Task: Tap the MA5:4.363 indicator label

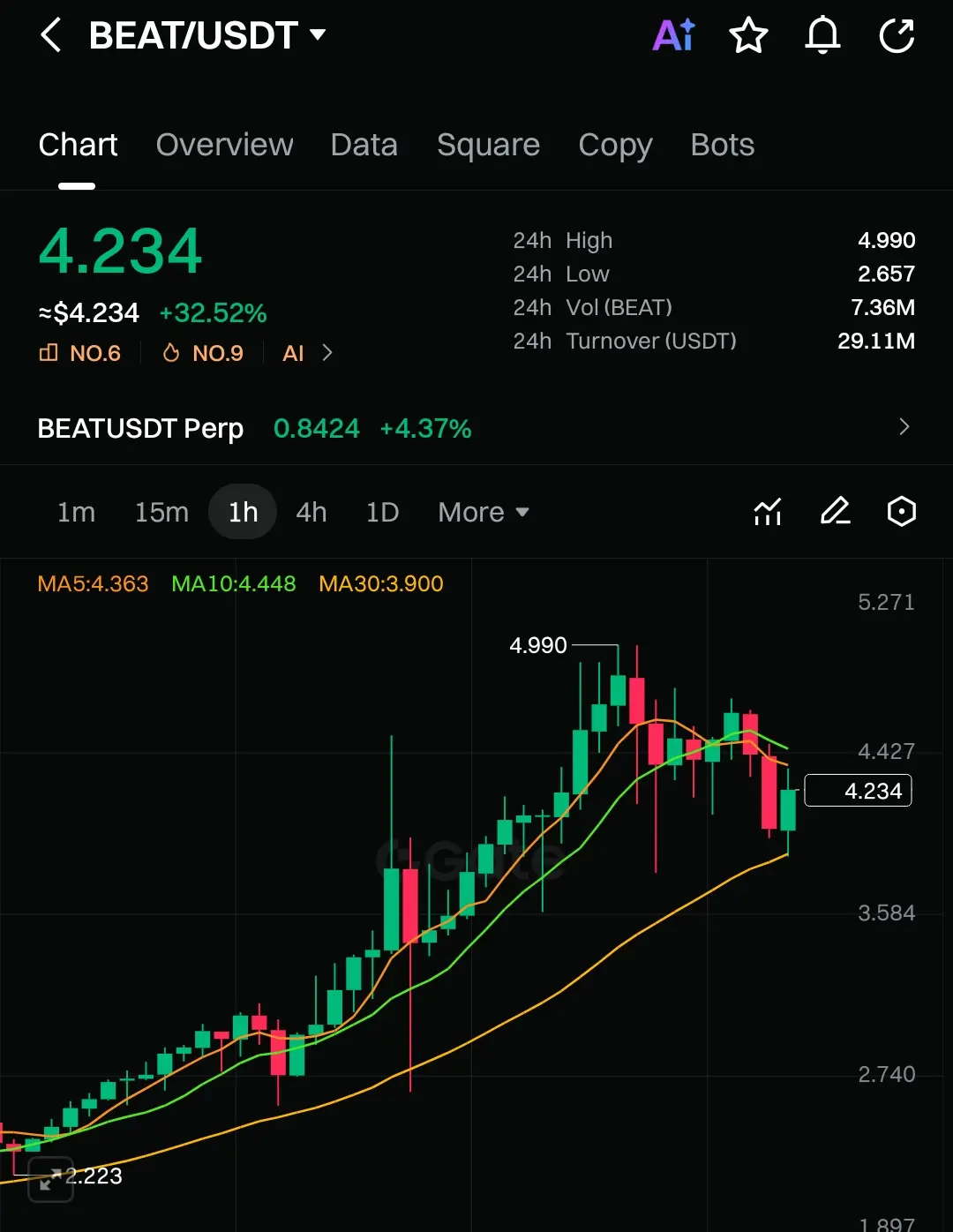Action: click(93, 584)
